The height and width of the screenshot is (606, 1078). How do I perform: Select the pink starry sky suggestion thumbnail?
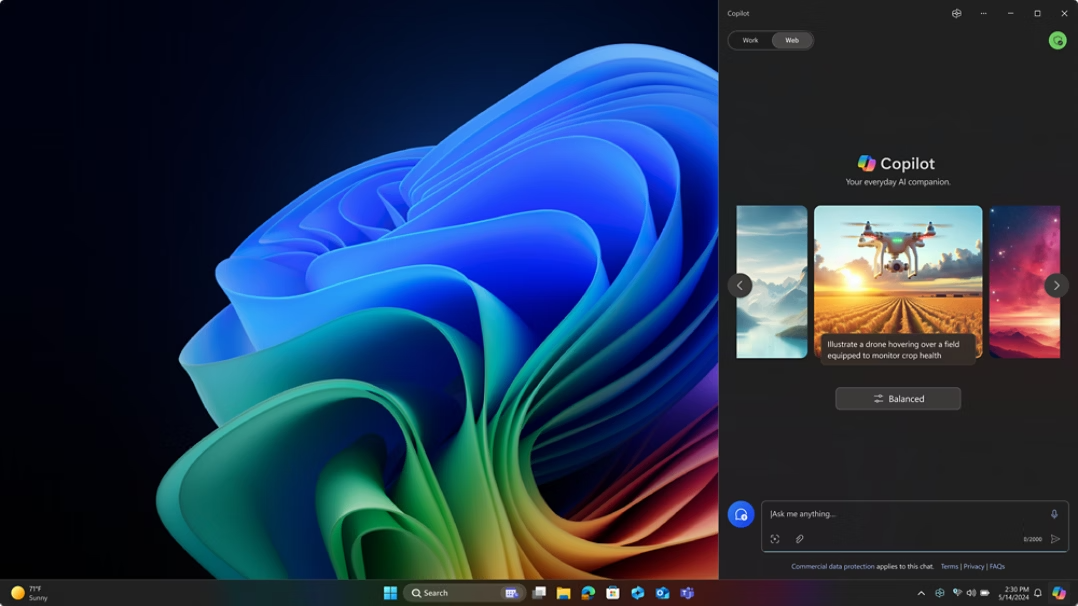coord(1024,282)
